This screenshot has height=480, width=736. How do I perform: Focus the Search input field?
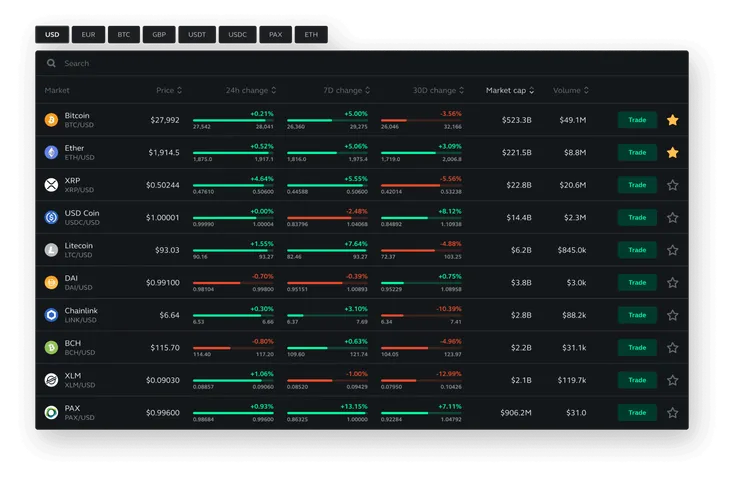point(360,63)
